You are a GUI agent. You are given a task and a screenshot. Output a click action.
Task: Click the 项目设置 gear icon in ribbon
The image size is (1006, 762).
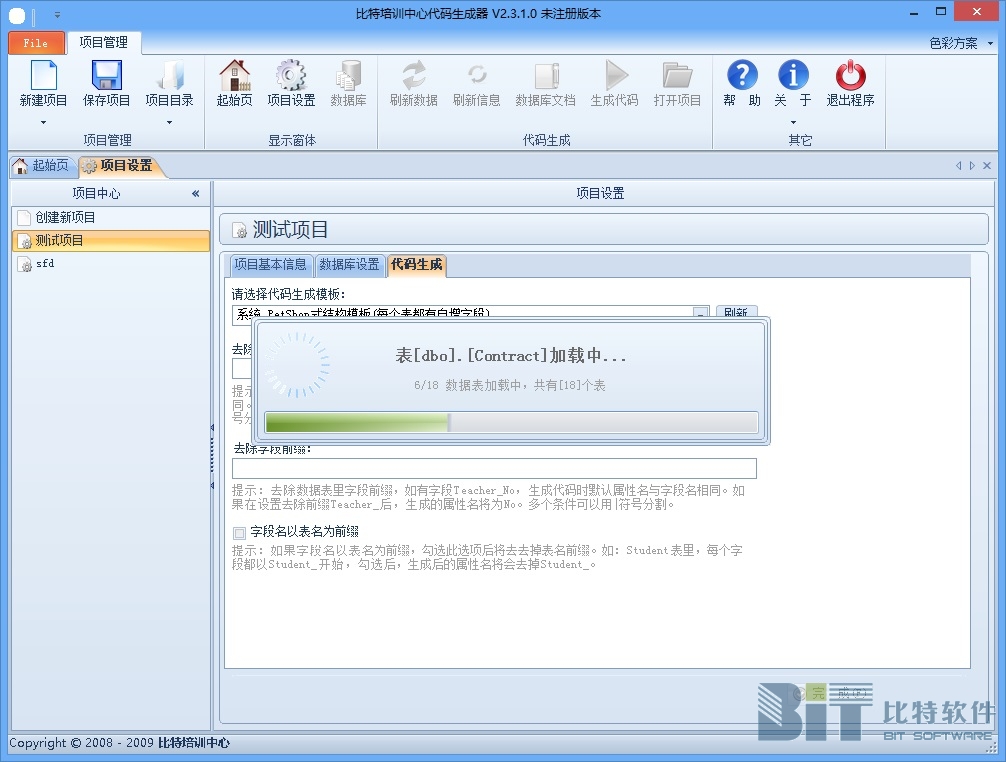291,76
